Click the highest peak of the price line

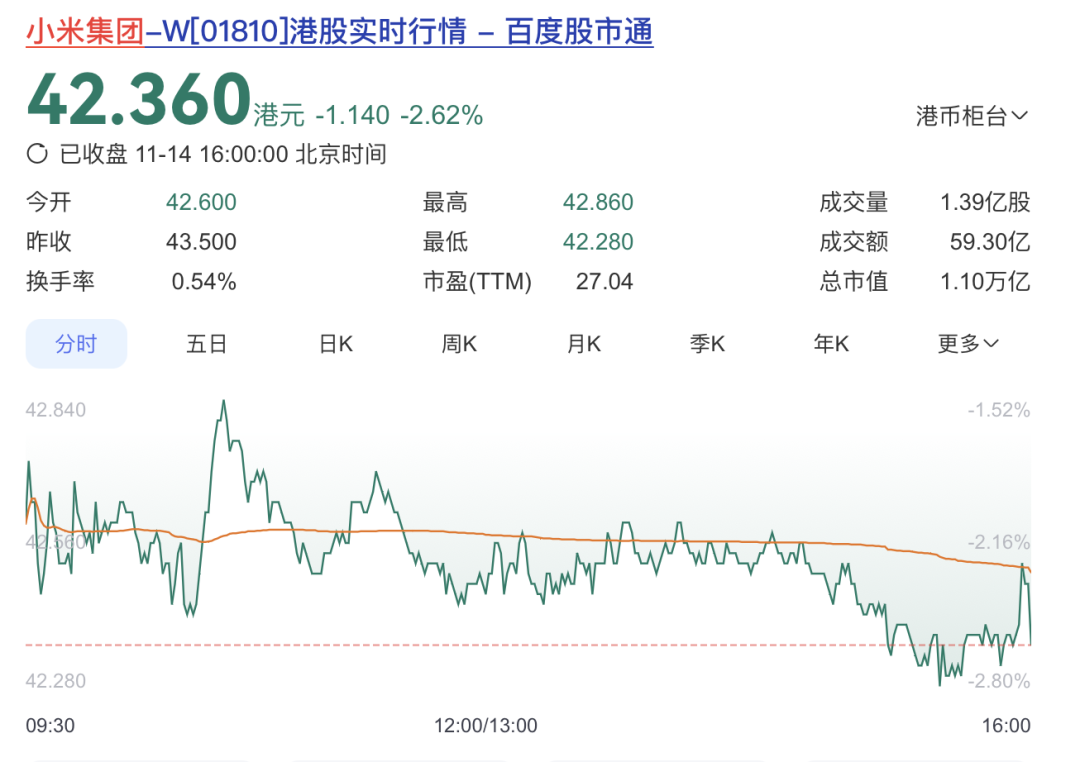(x=224, y=402)
